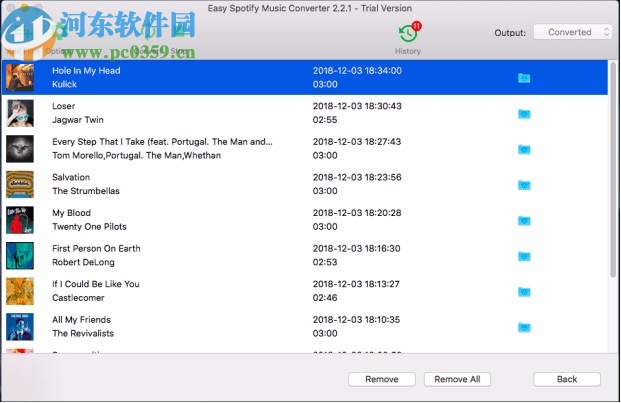Image resolution: width=621 pixels, height=403 pixels.
Task: Select Salvation album cover thumbnail
Action: 20,184
